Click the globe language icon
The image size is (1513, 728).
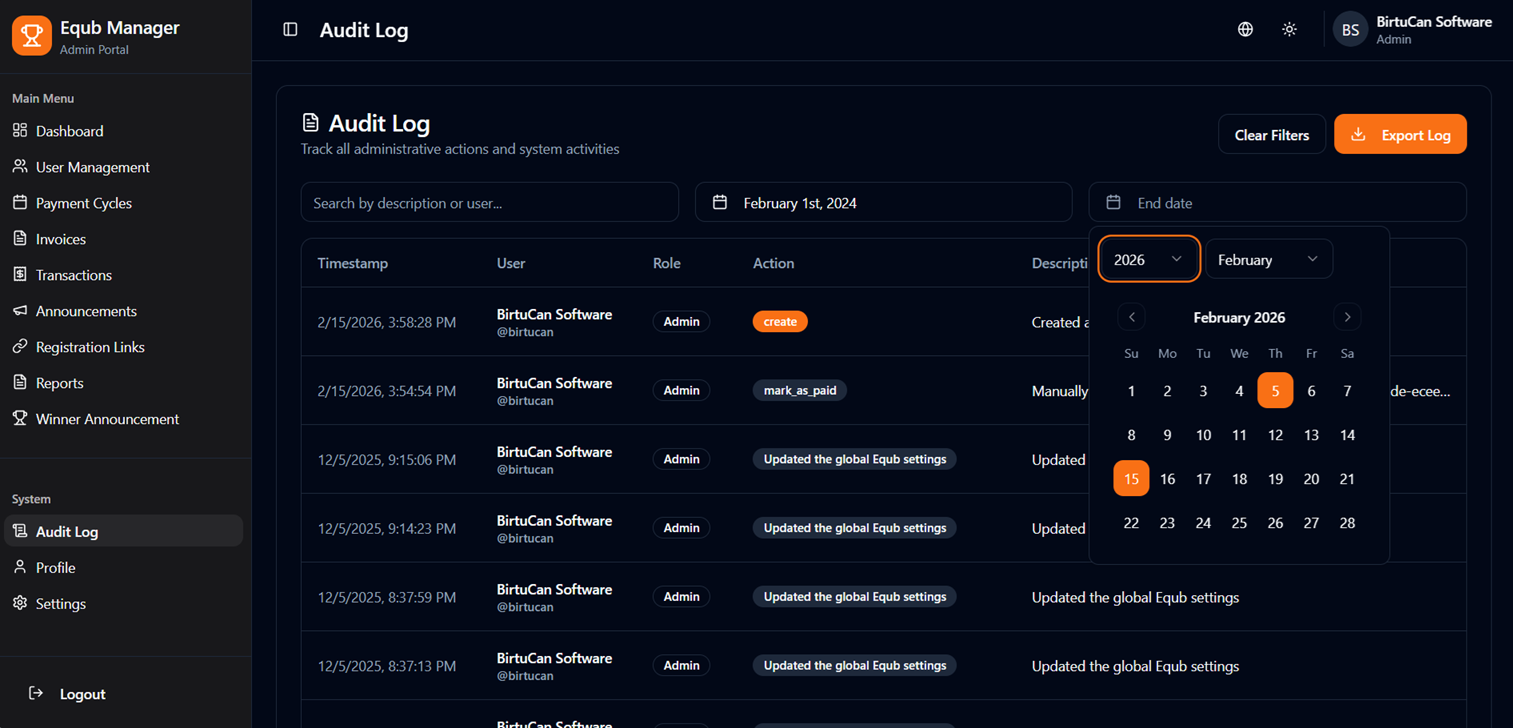1245,30
